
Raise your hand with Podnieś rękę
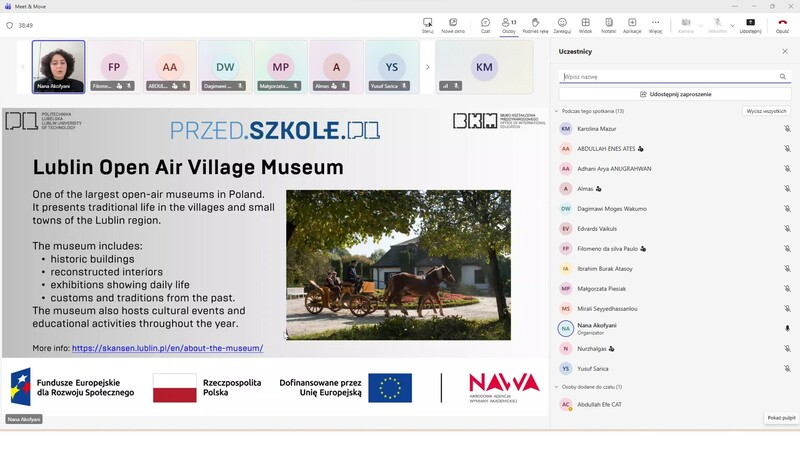(535, 24)
